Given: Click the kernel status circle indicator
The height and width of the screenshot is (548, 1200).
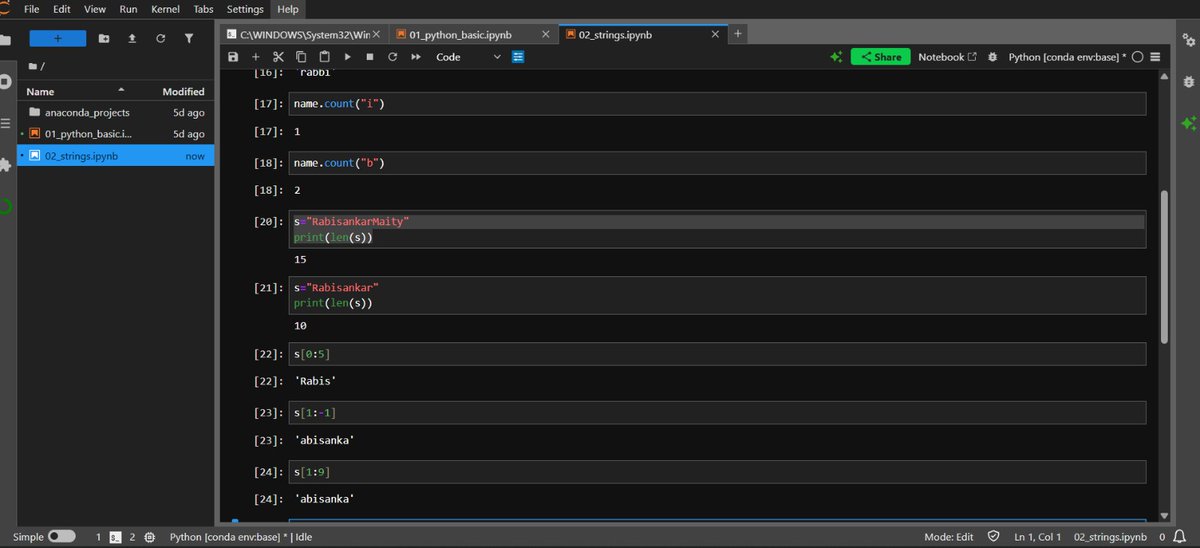Looking at the screenshot, I should point(1137,57).
